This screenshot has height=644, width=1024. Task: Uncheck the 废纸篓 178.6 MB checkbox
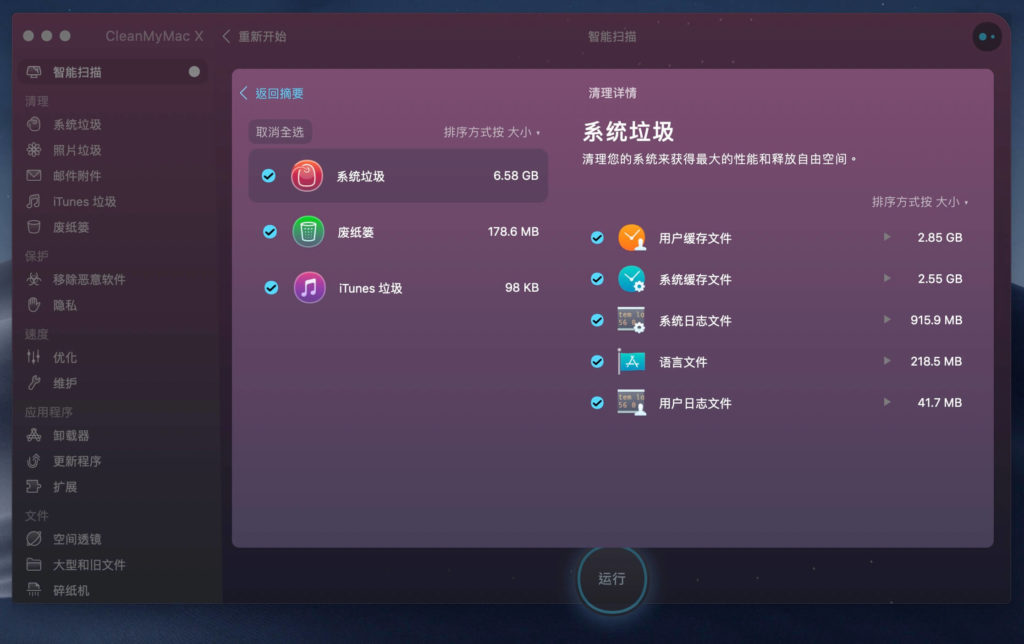pos(270,231)
